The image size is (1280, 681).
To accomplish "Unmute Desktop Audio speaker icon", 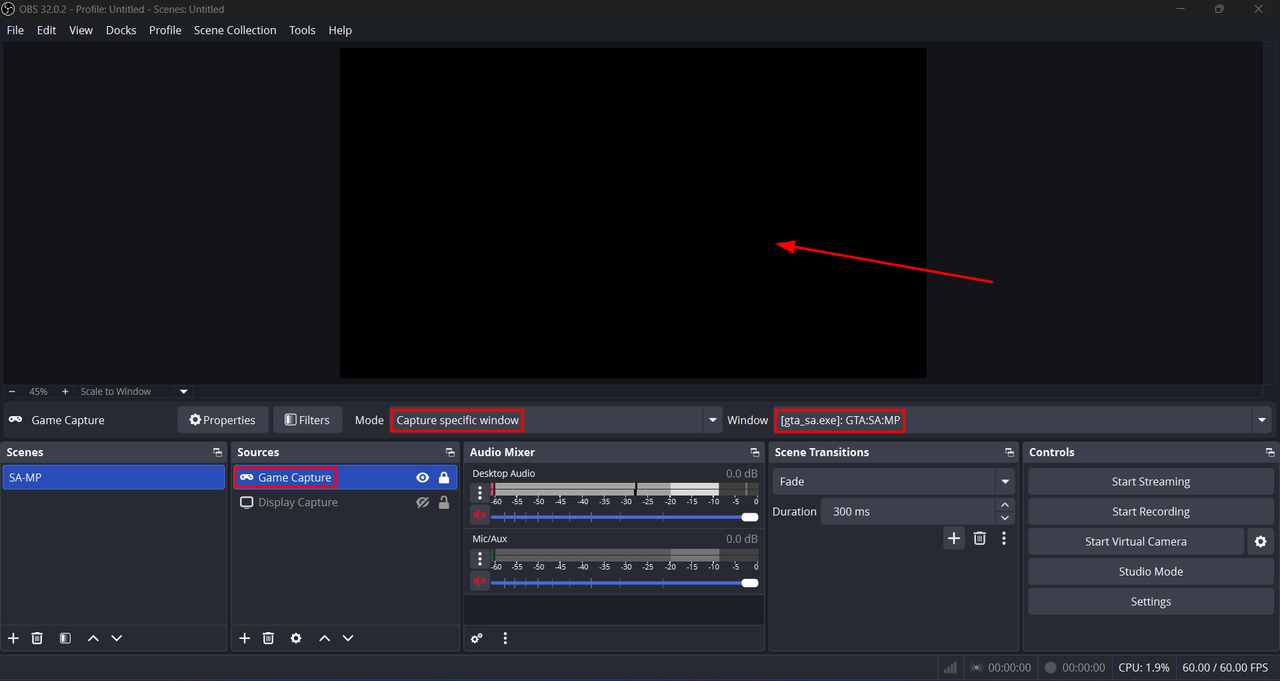I will 480,515.
